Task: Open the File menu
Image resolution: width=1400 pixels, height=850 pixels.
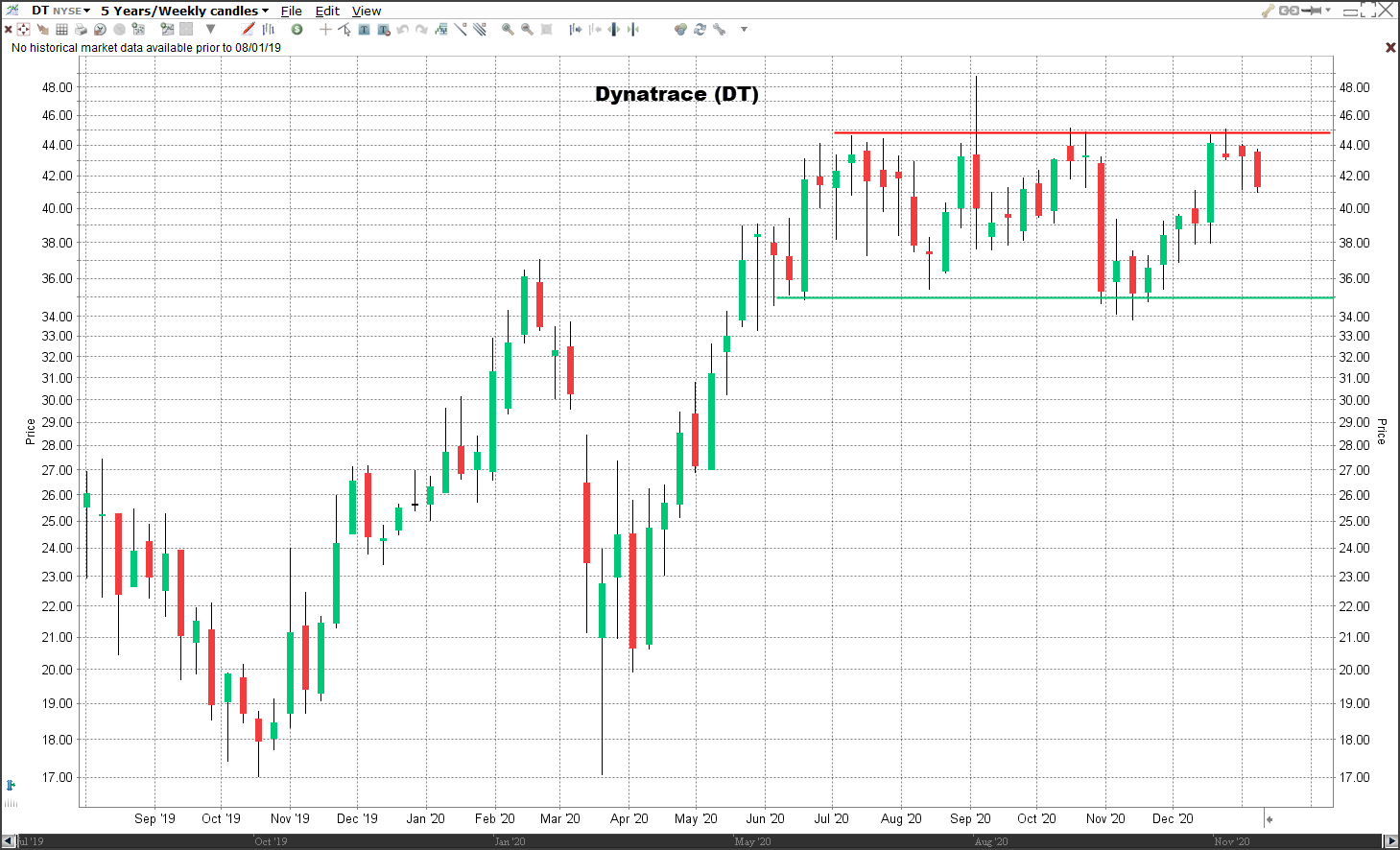Action: point(292,11)
